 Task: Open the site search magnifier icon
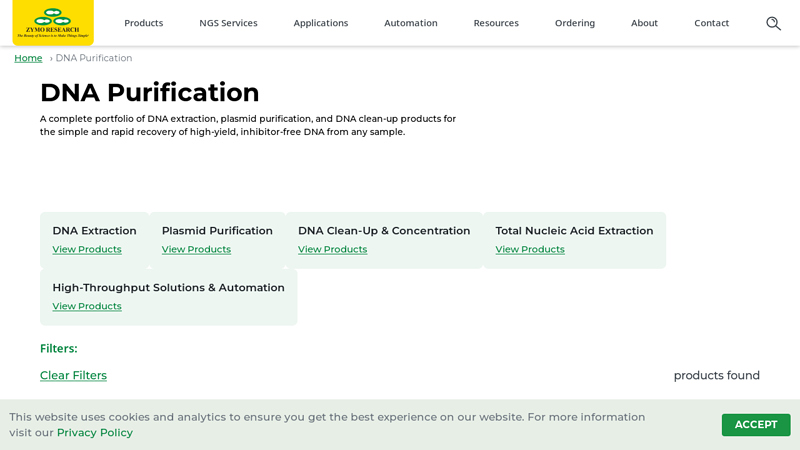[773, 23]
